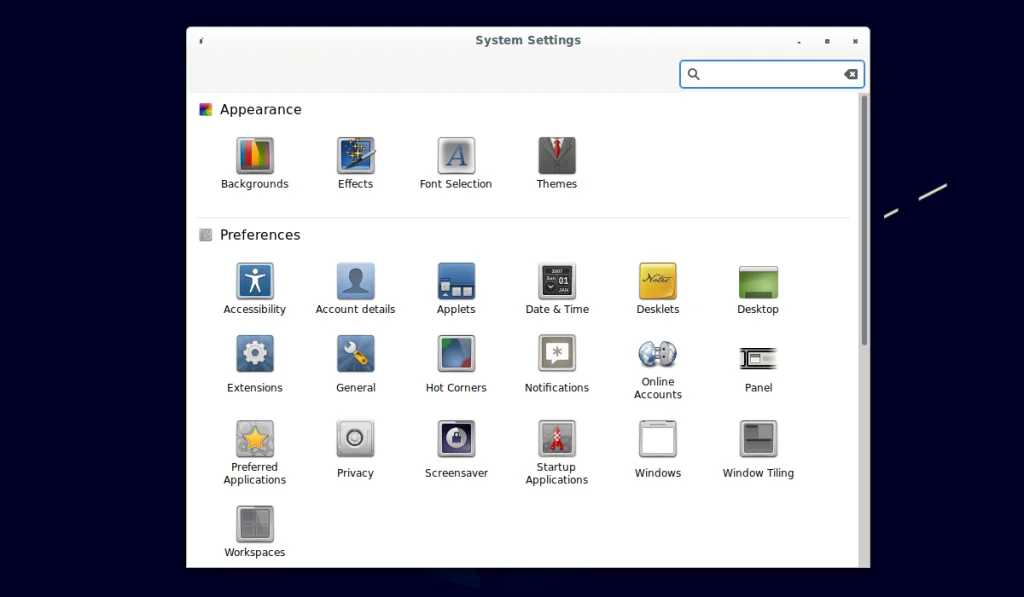Open the Extensions manager

click(255, 354)
